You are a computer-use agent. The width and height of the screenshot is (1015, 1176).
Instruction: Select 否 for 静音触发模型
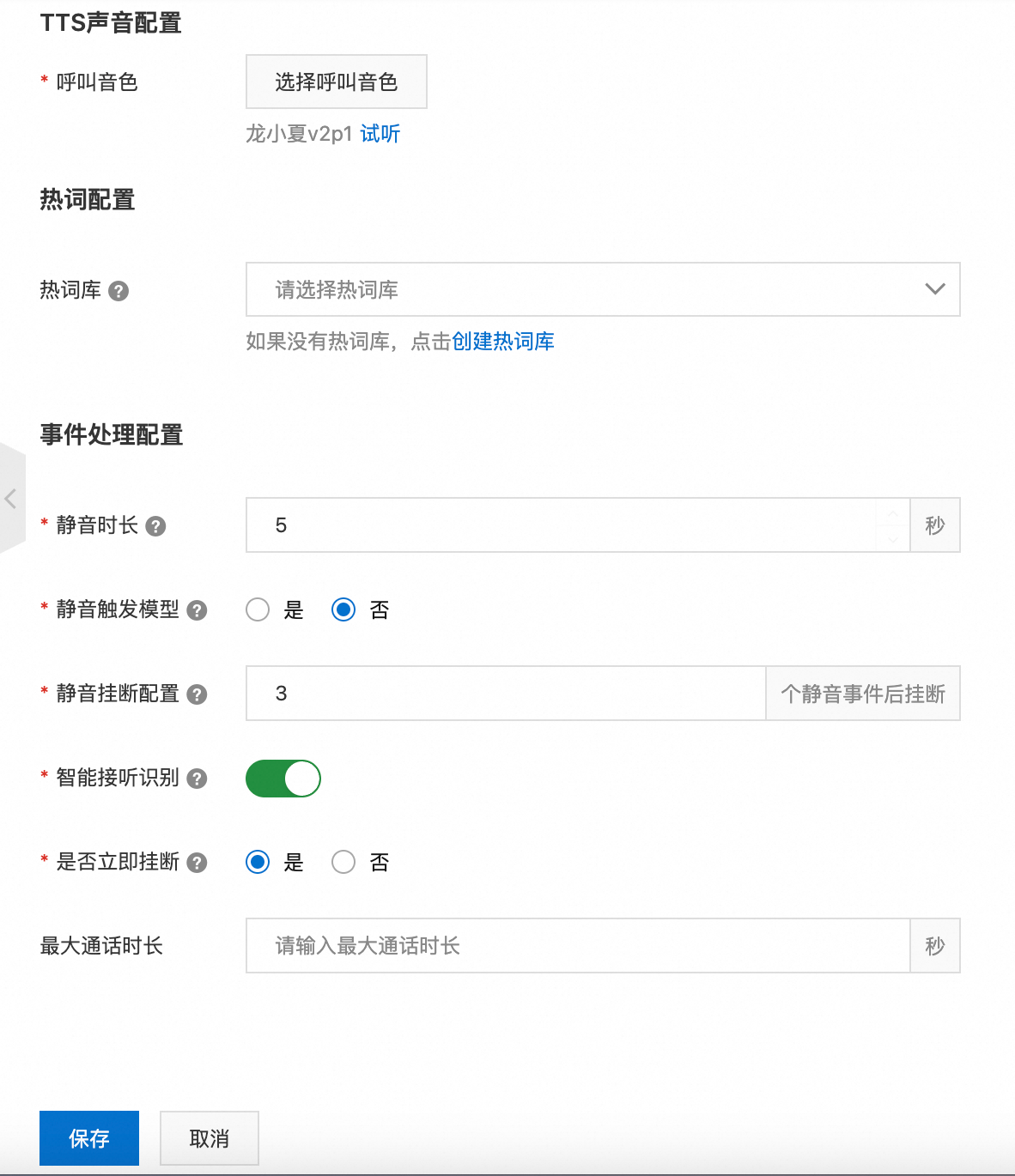(343, 609)
